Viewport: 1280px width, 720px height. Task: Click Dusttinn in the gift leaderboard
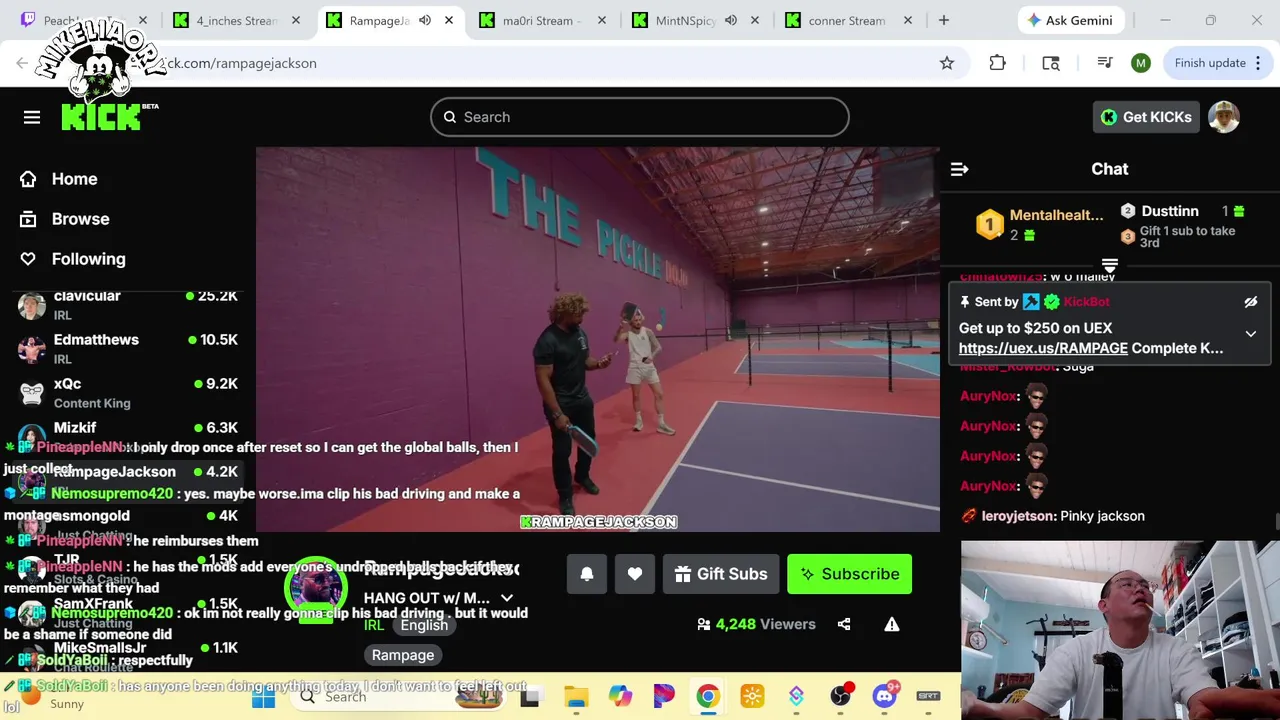click(1170, 211)
